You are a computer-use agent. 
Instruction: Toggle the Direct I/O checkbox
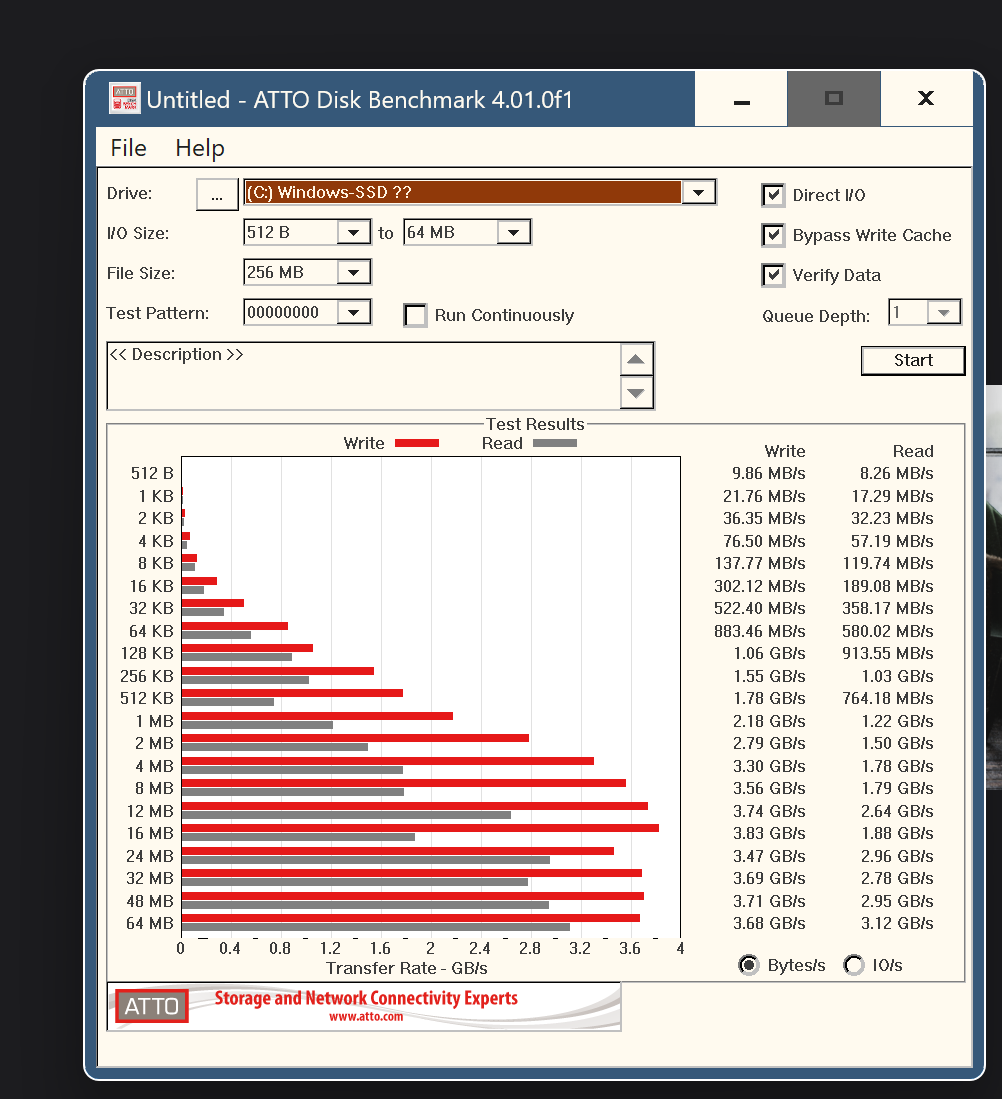(x=773, y=195)
